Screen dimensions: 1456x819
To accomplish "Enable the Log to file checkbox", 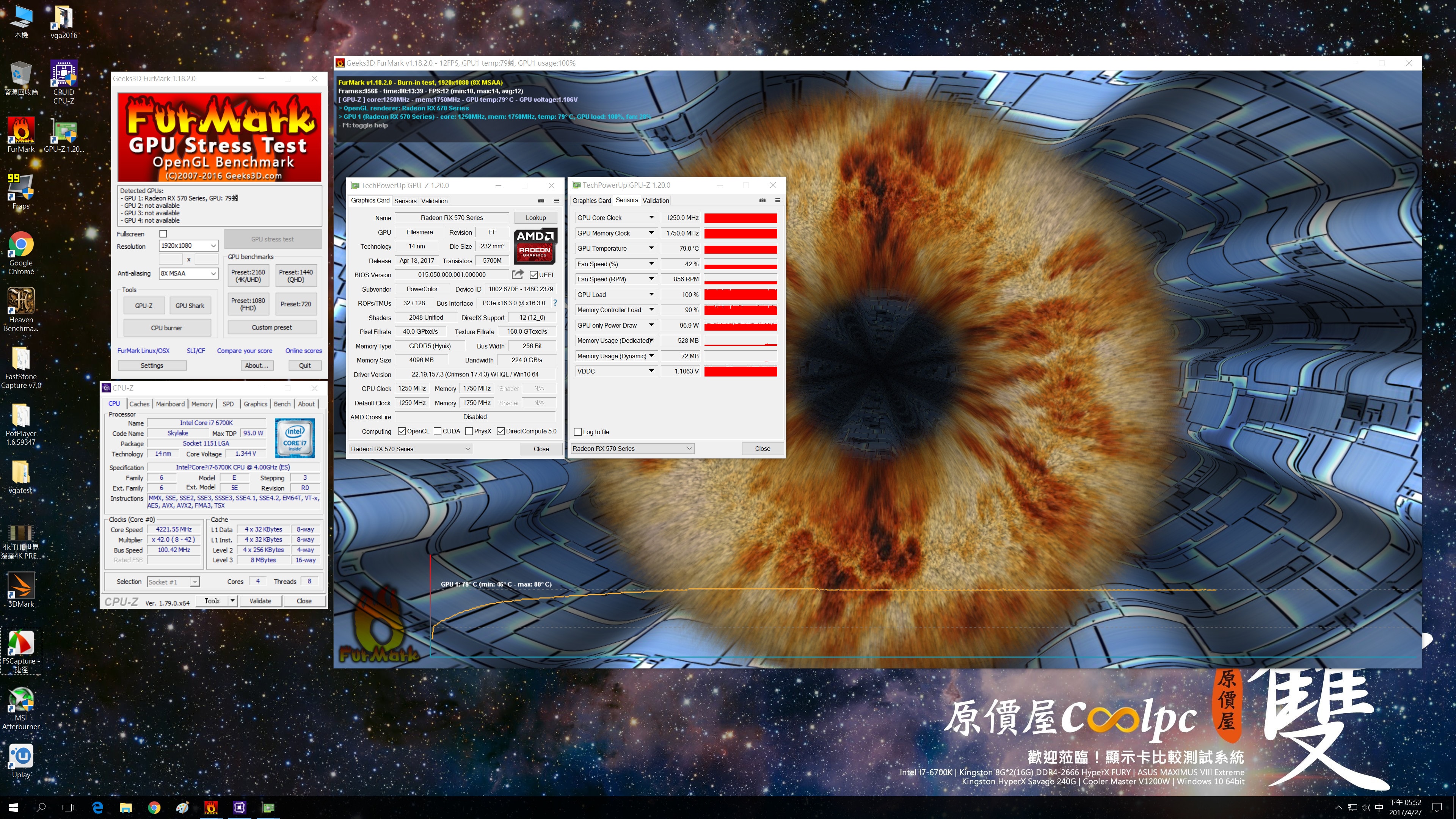I will (x=577, y=432).
